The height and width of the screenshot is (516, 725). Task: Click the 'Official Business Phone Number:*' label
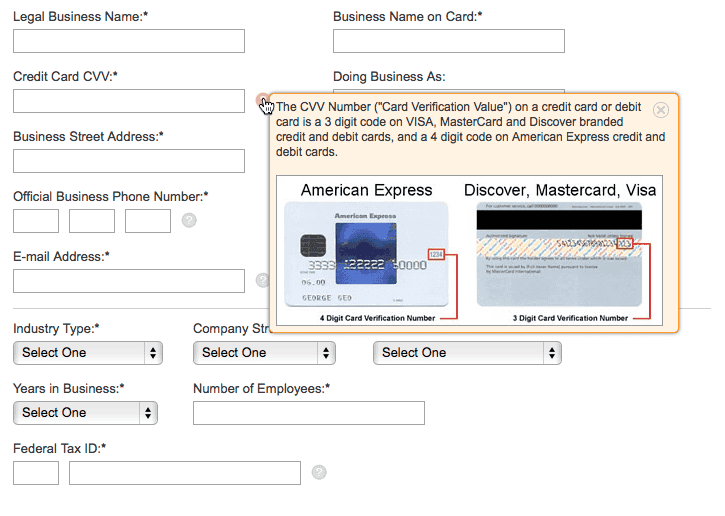[111, 197]
